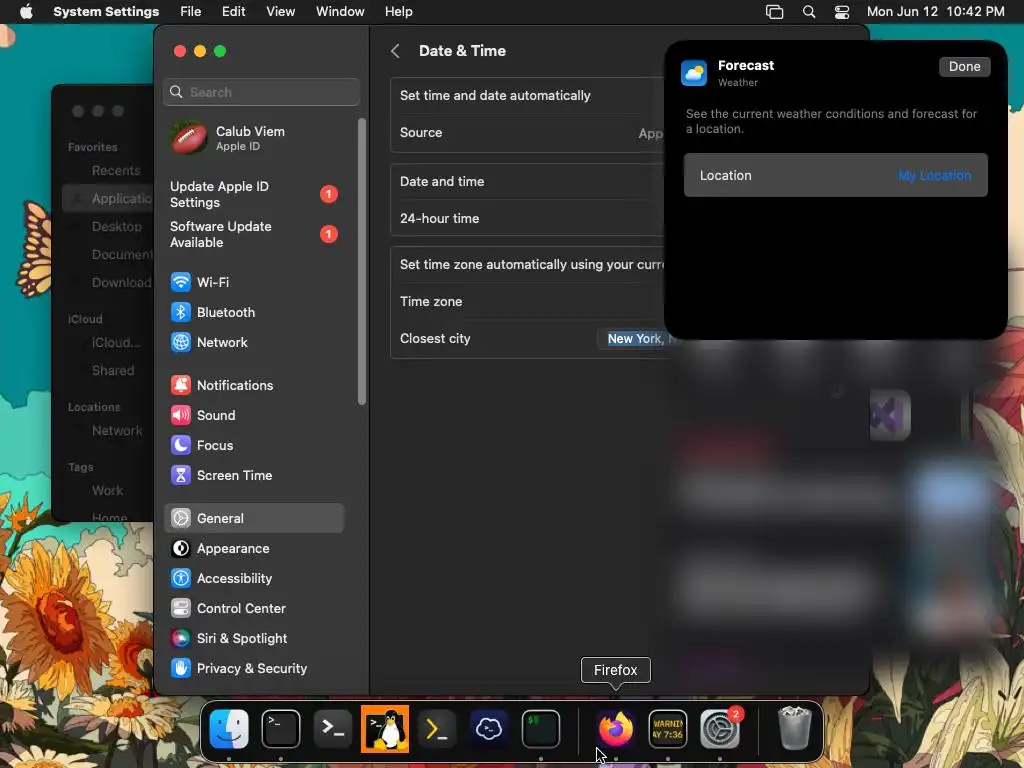Select Work tag in Finder sidebar
Viewport: 1024px width, 768px height.
click(107, 490)
